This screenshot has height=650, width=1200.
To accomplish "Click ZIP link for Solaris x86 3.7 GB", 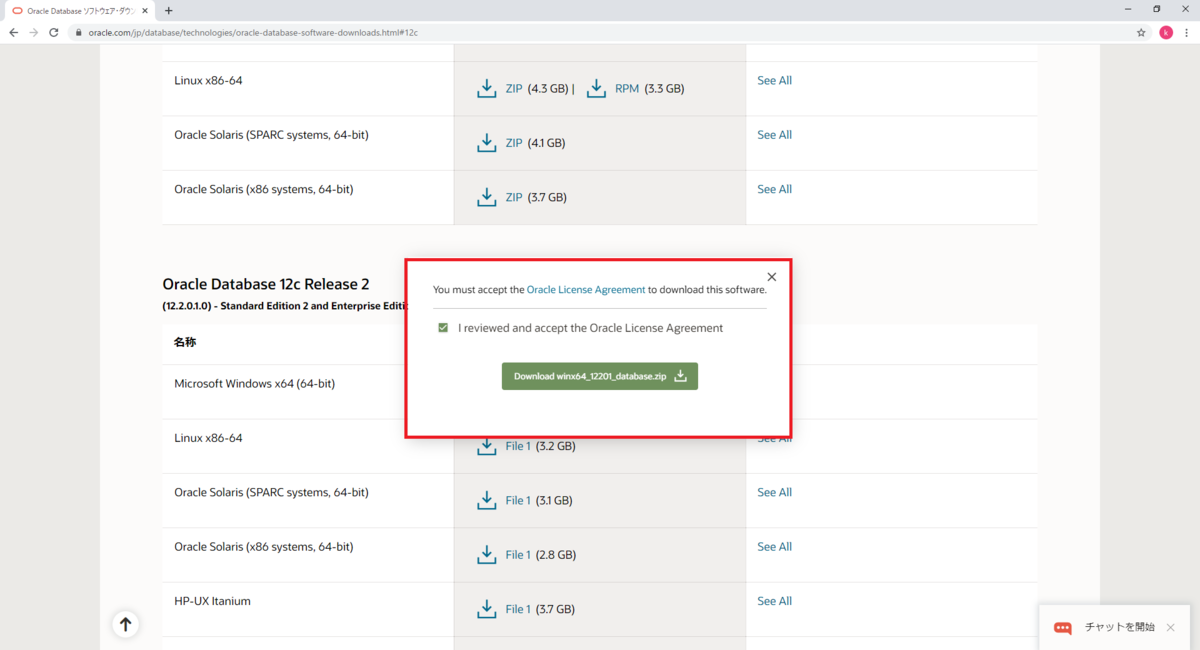I will 514,197.
